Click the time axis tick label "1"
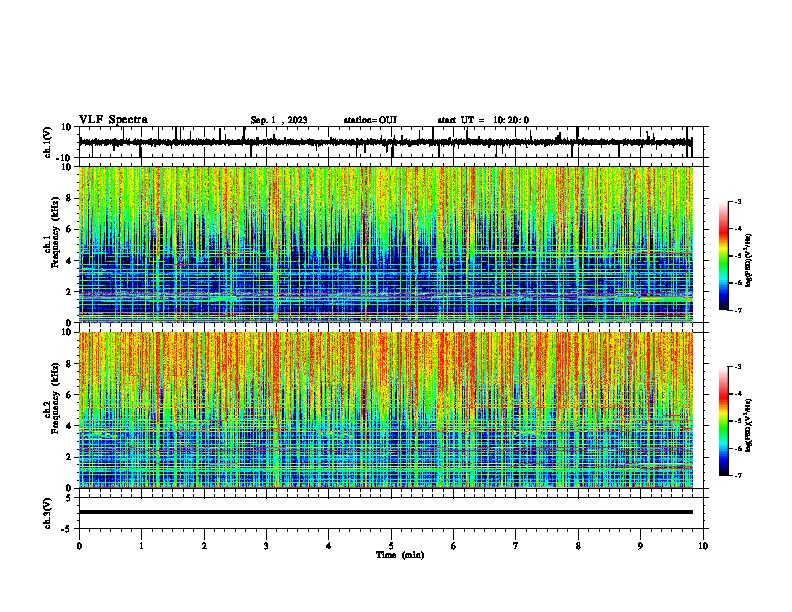 [x=142, y=546]
